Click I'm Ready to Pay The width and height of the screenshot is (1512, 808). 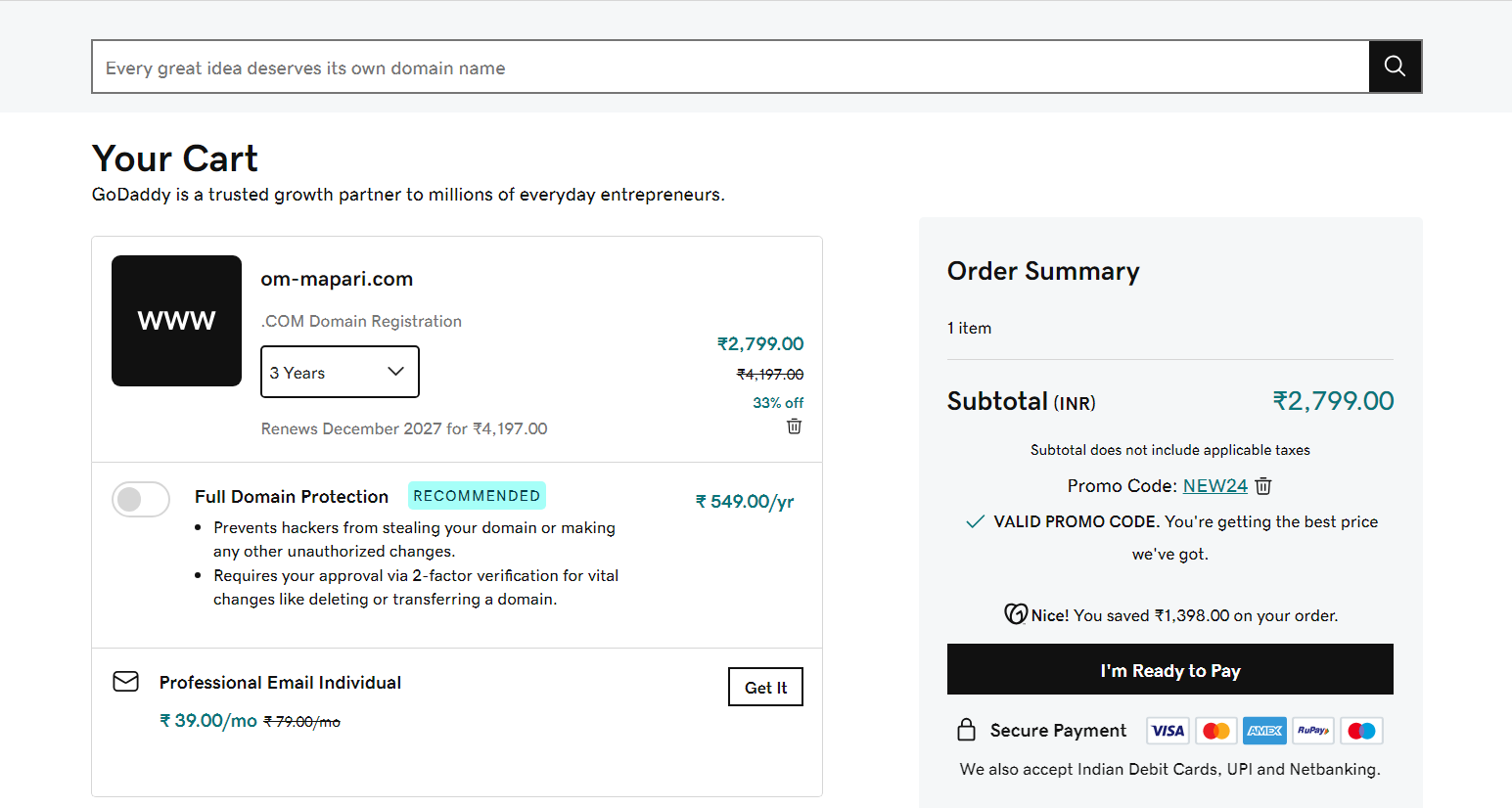(1169, 670)
